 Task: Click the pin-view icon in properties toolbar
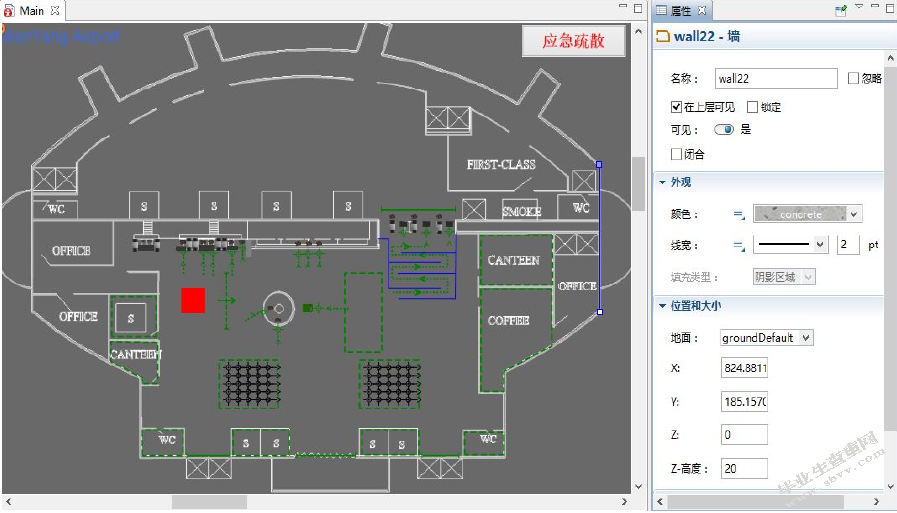841,10
